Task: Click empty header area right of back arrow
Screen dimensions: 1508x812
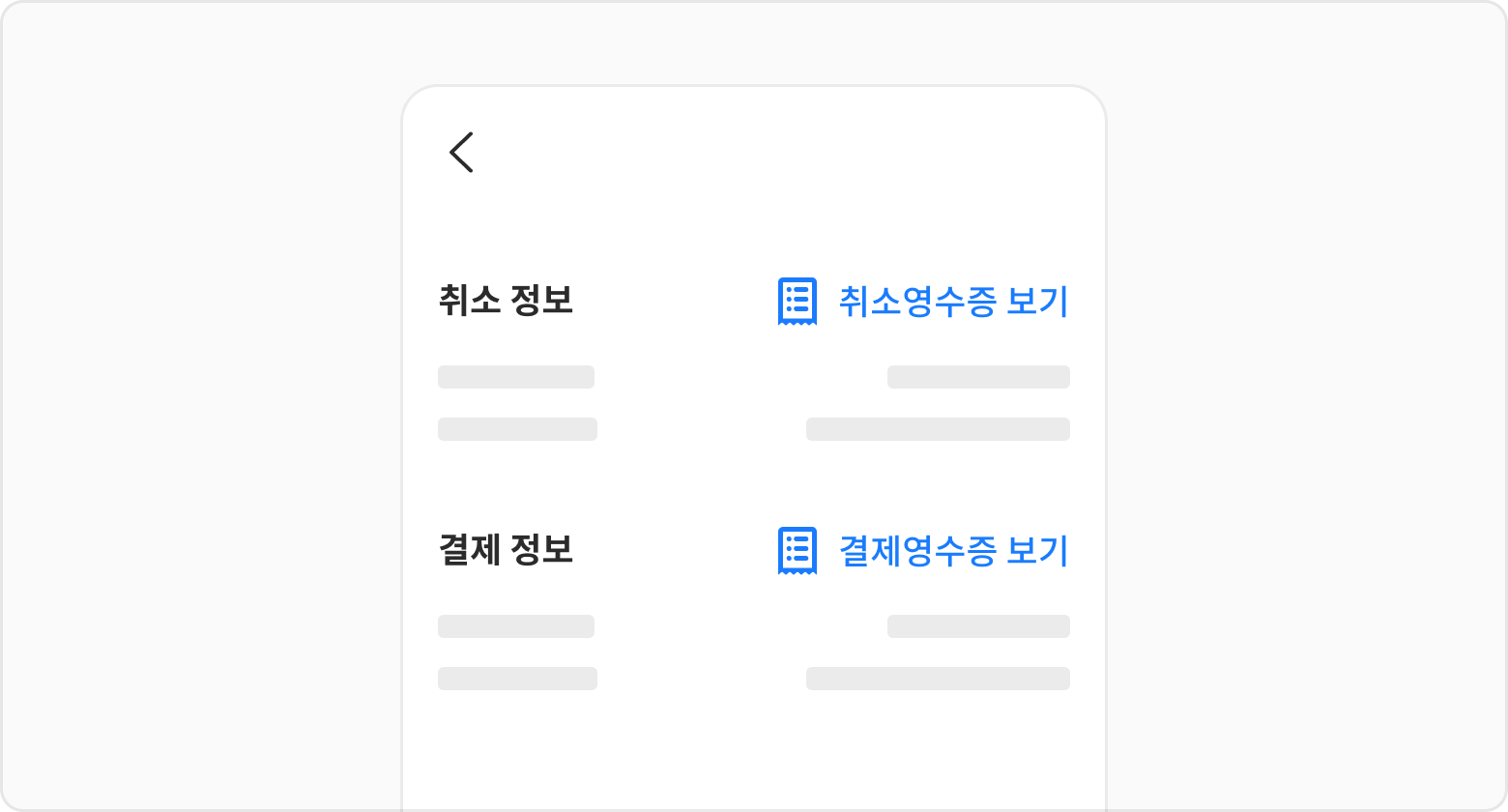Action: (x=773, y=153)
